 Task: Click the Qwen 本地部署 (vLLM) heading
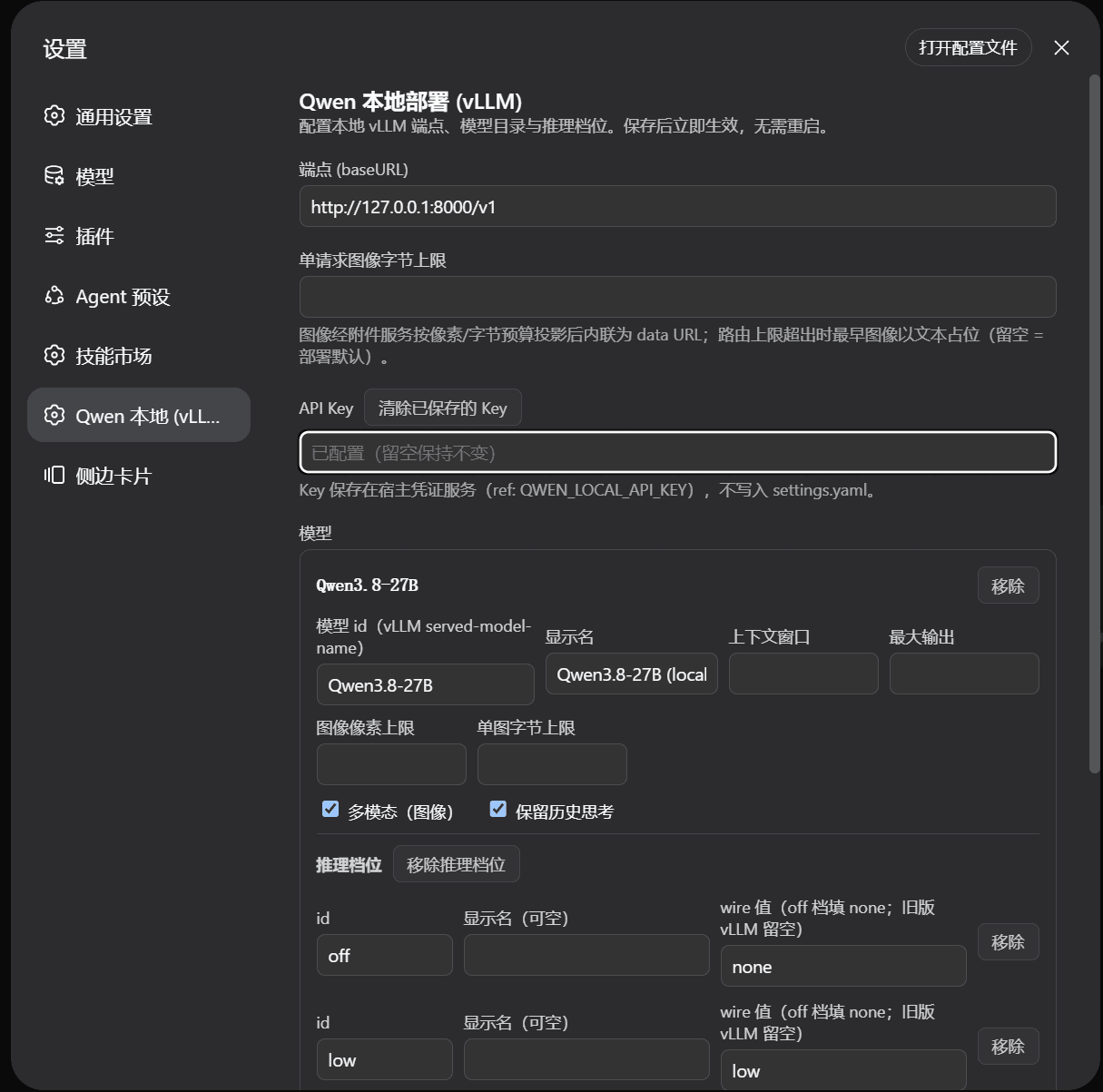[410, 102]
